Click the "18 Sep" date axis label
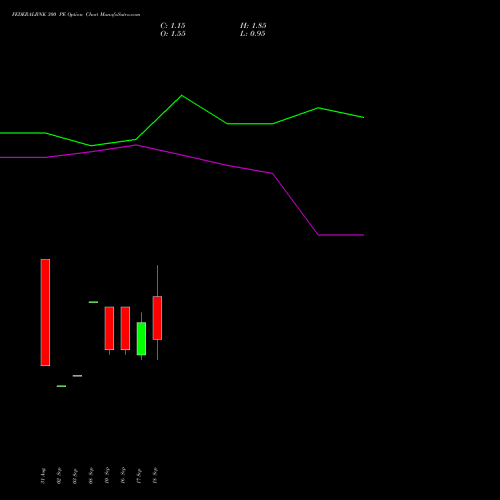The image size is (500, 500). [x=155, y=476]
